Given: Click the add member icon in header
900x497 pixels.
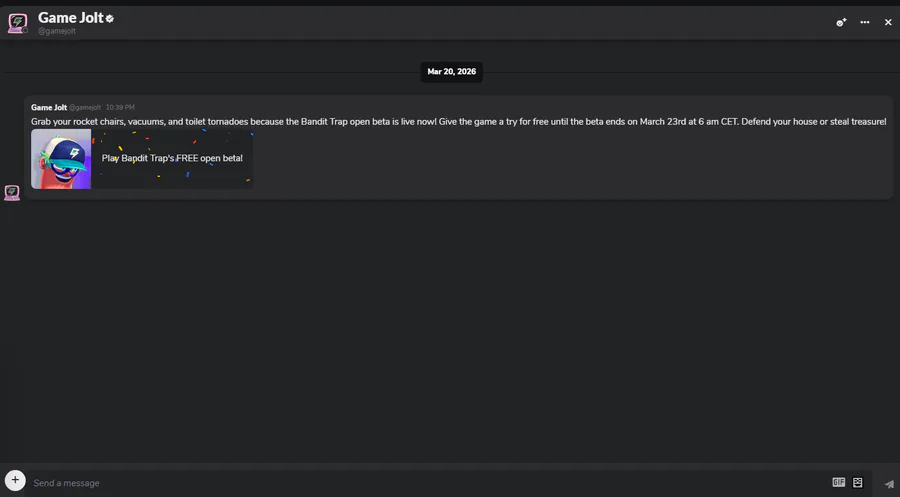Looking at the screenshot, I should coord(841,22).
